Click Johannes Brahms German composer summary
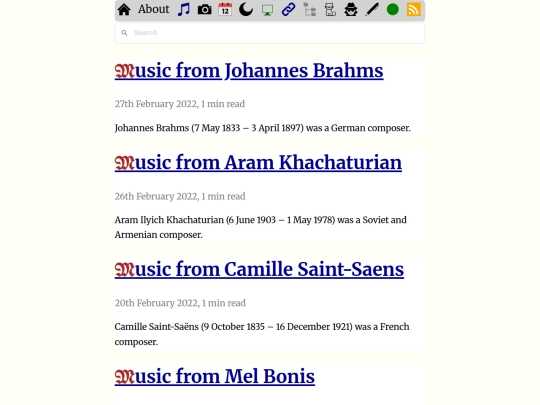The height and width of the screenshot is (405, 540). pos(262,128)
